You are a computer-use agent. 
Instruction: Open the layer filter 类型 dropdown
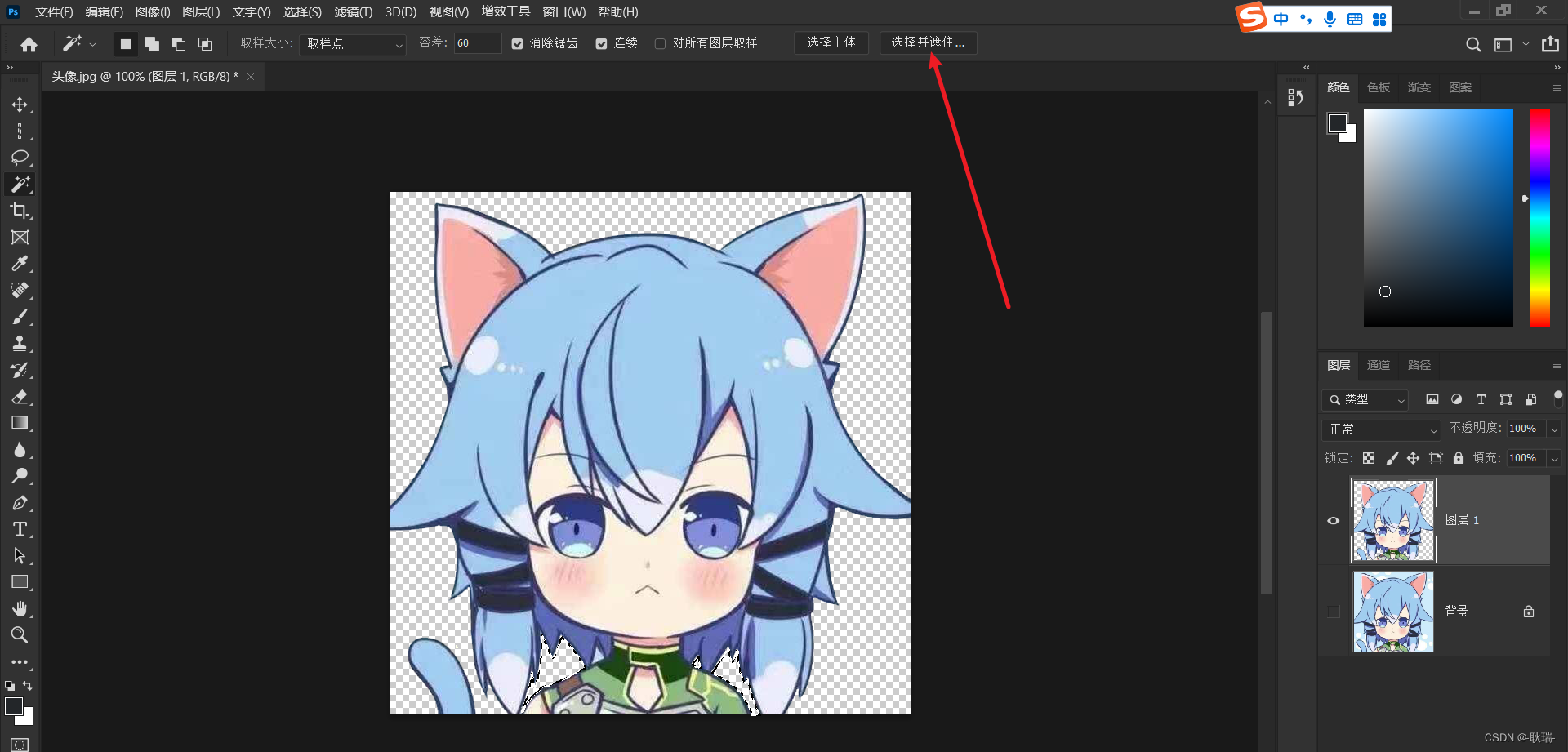click(x=1365, y=400)
